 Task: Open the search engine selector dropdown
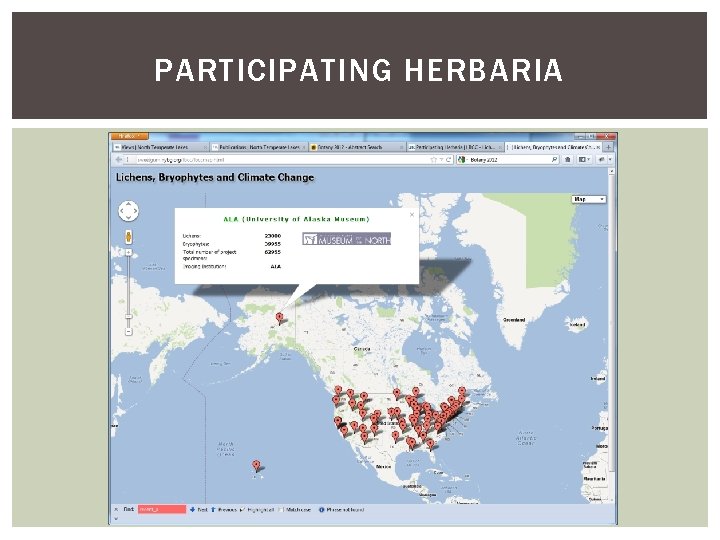tap(462, 160)
